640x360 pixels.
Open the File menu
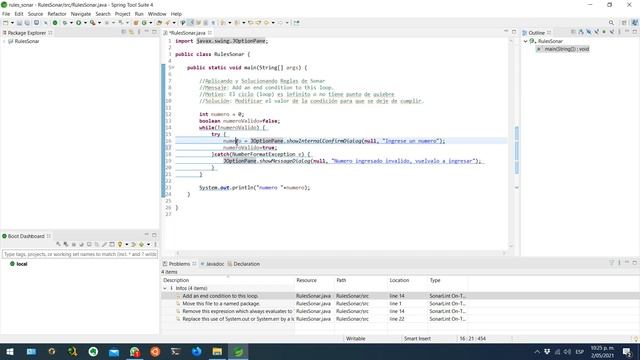(x=6, y=14)
